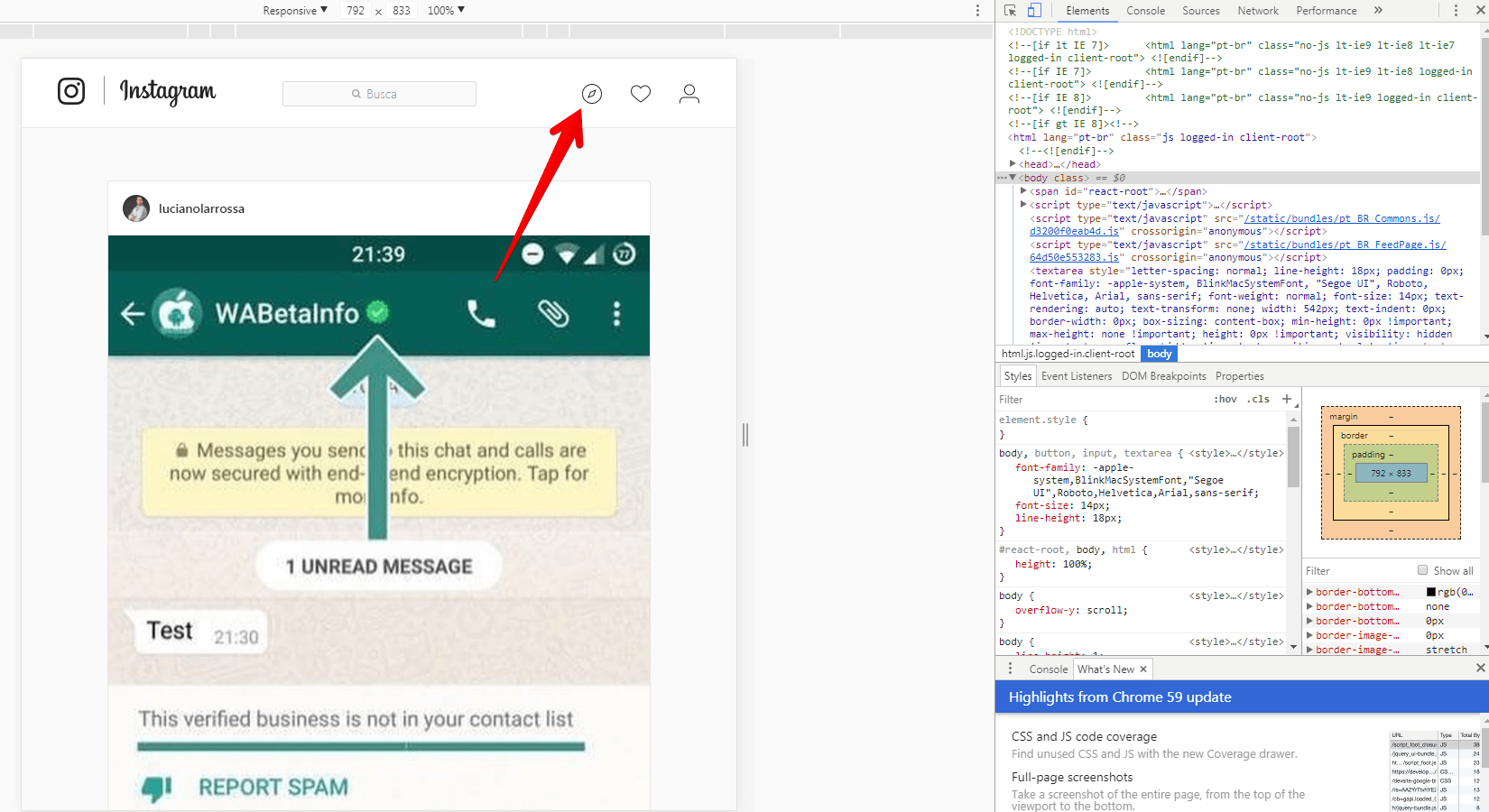
Task: Focus the Busca search field
Action: tap(379, 94)
